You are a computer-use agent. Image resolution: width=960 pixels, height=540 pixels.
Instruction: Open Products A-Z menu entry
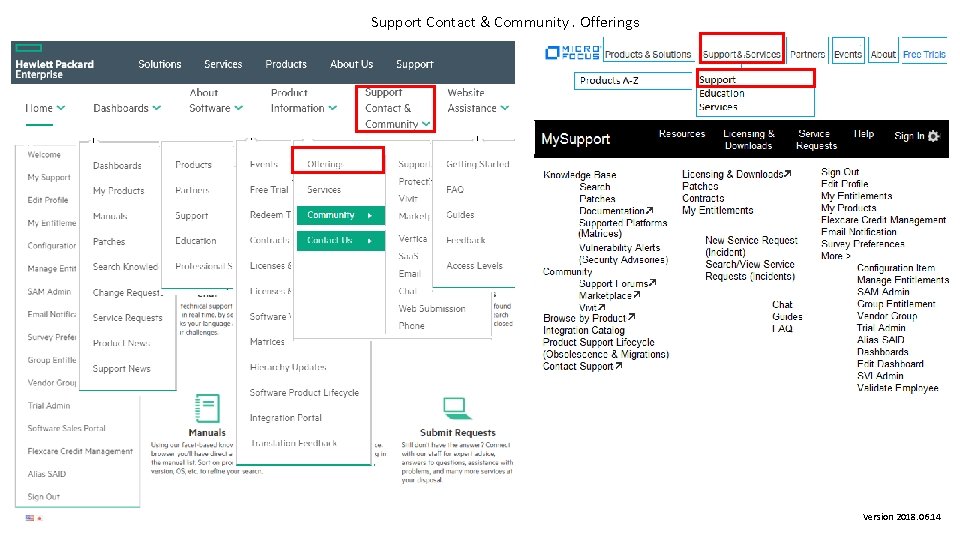[x=609, y=80]
